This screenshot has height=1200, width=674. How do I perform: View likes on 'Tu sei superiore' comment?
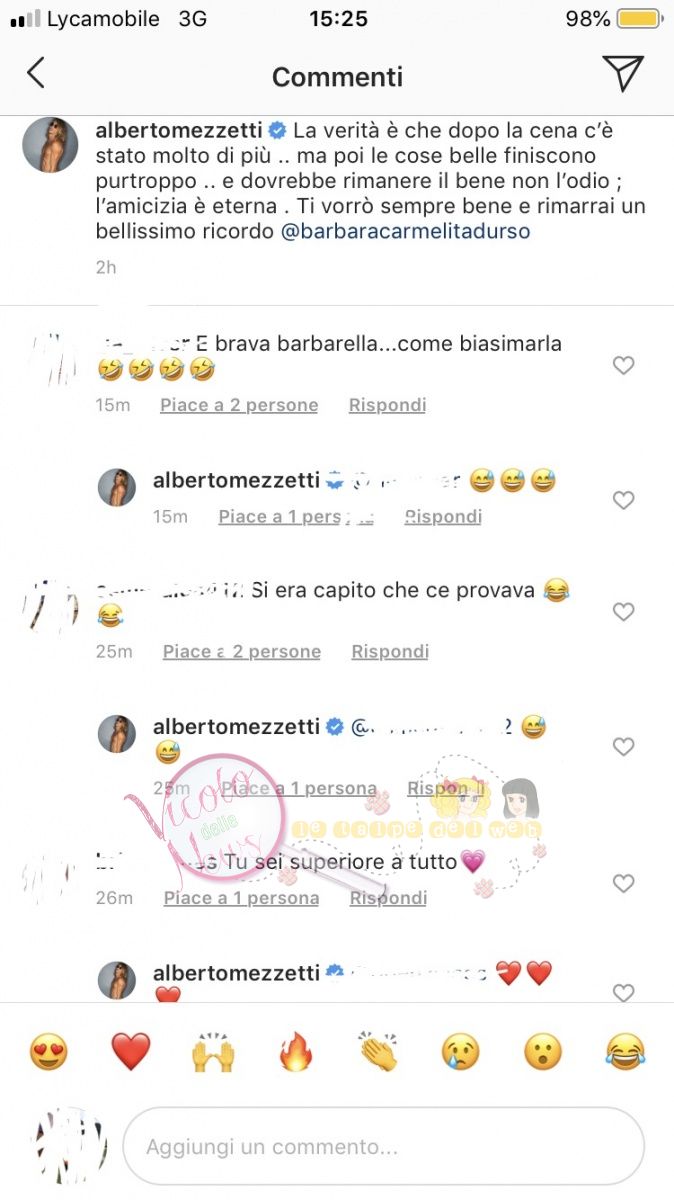[x=241, y=898]
